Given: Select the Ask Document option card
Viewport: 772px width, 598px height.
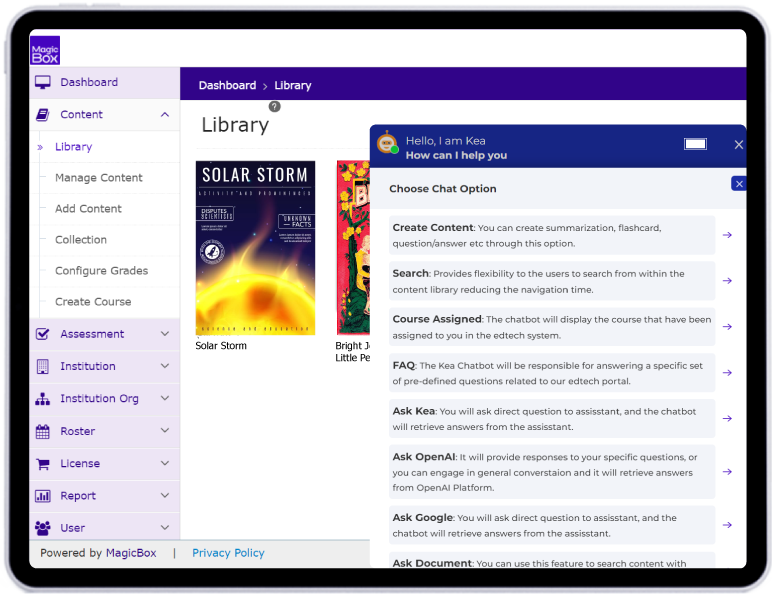Looking at the screenshot, I should coord(552,561).
